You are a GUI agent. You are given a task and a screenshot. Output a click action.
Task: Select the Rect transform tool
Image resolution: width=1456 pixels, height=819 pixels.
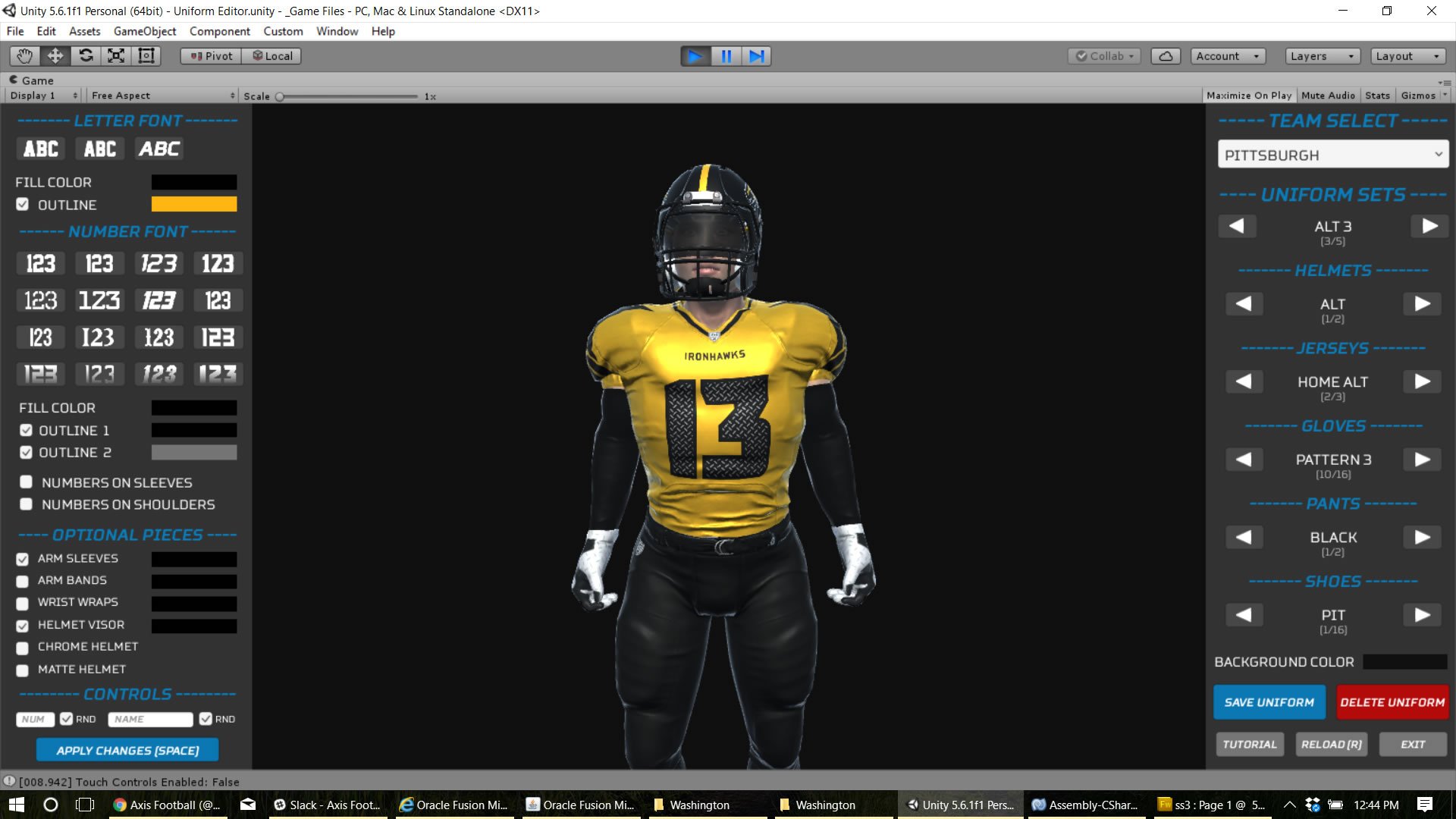click(x=146, y=56)
